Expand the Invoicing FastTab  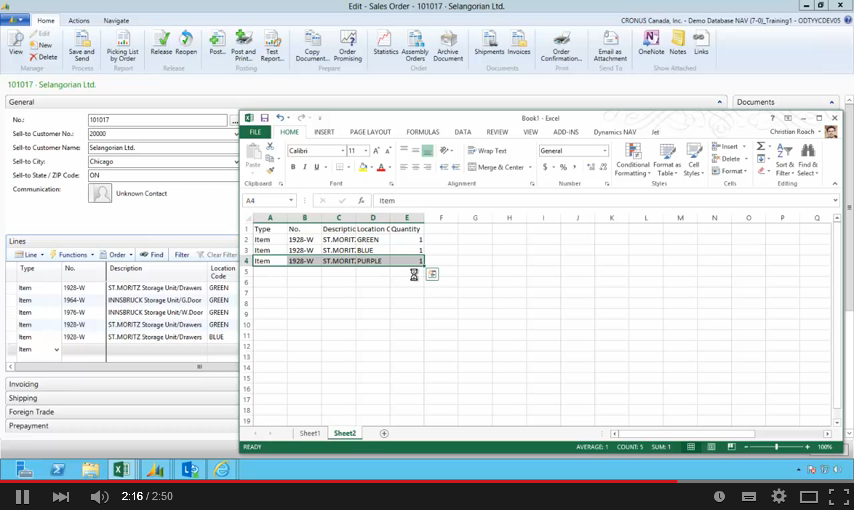(24, 384)
